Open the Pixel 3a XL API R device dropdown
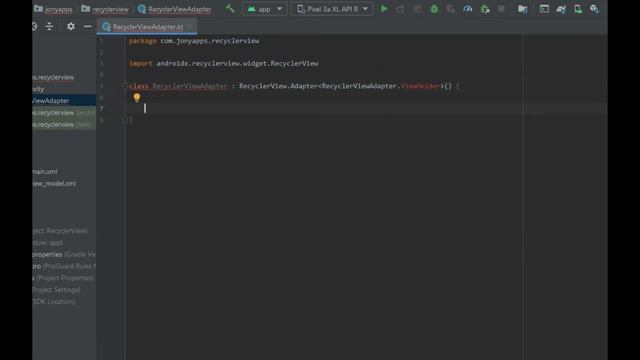 (x=332, y=9)
